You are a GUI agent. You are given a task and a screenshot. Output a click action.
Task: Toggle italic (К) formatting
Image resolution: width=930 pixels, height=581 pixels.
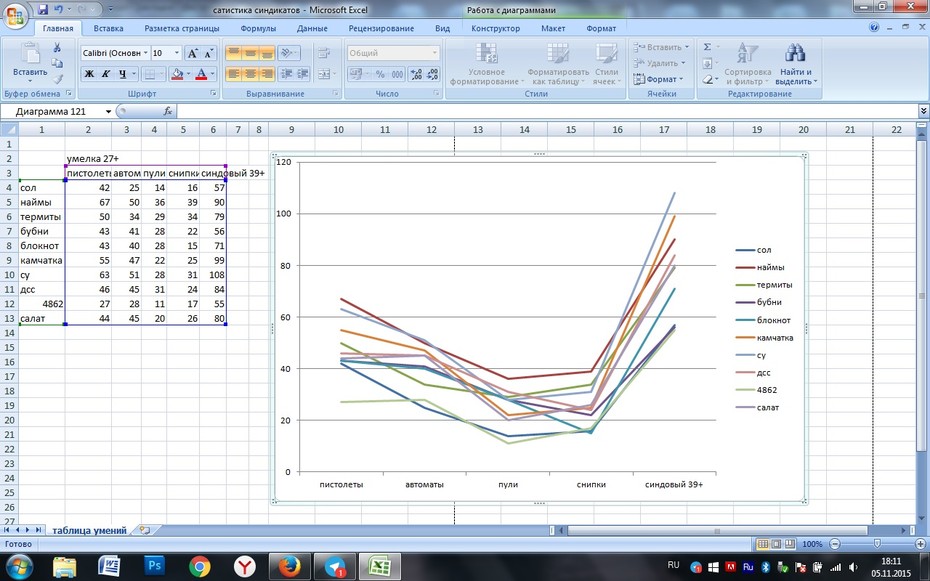coord(106,74)
